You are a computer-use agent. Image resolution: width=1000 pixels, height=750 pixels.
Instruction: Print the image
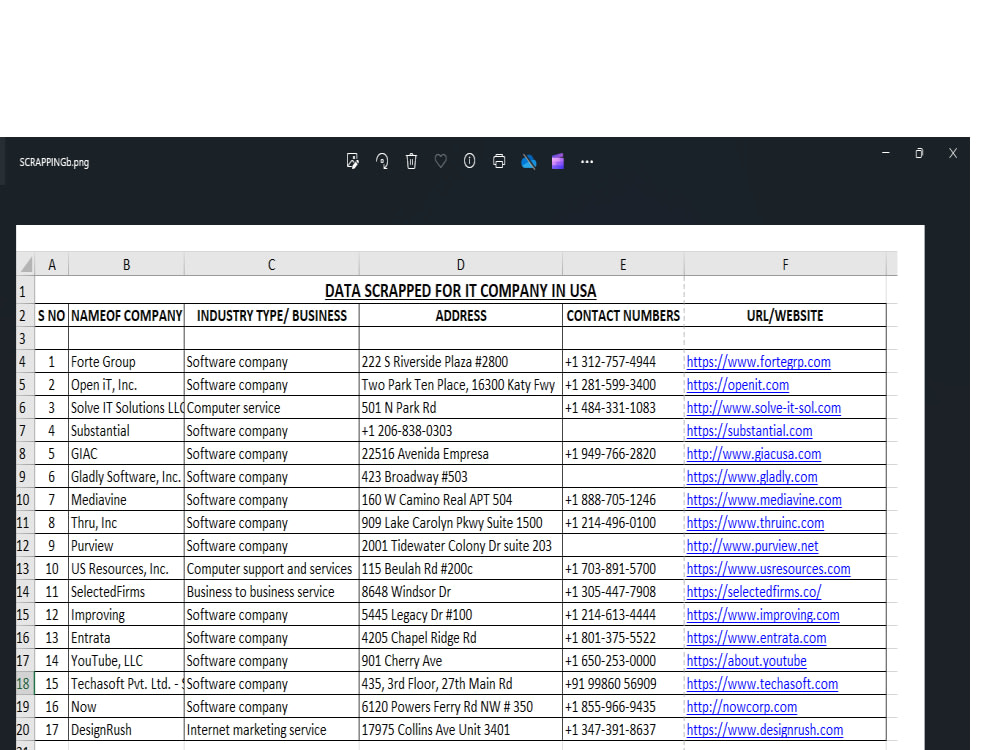pyautogui.click(x=498, y=161)
